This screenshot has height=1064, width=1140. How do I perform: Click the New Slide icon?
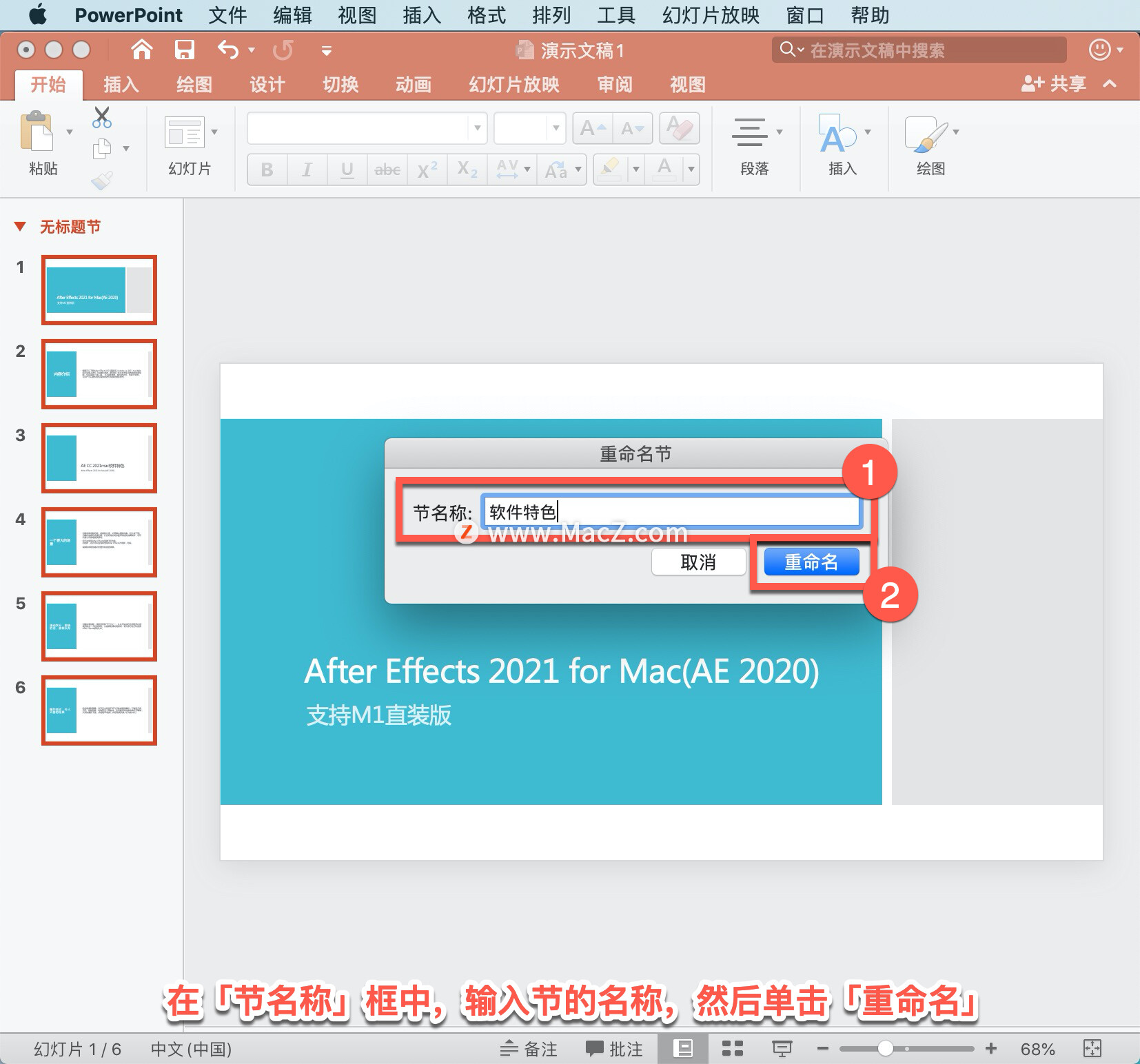pos(185,132)
